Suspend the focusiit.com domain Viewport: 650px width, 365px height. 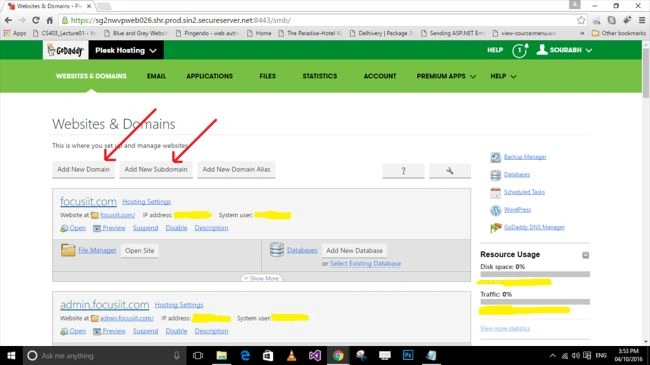tap(145, 228)
